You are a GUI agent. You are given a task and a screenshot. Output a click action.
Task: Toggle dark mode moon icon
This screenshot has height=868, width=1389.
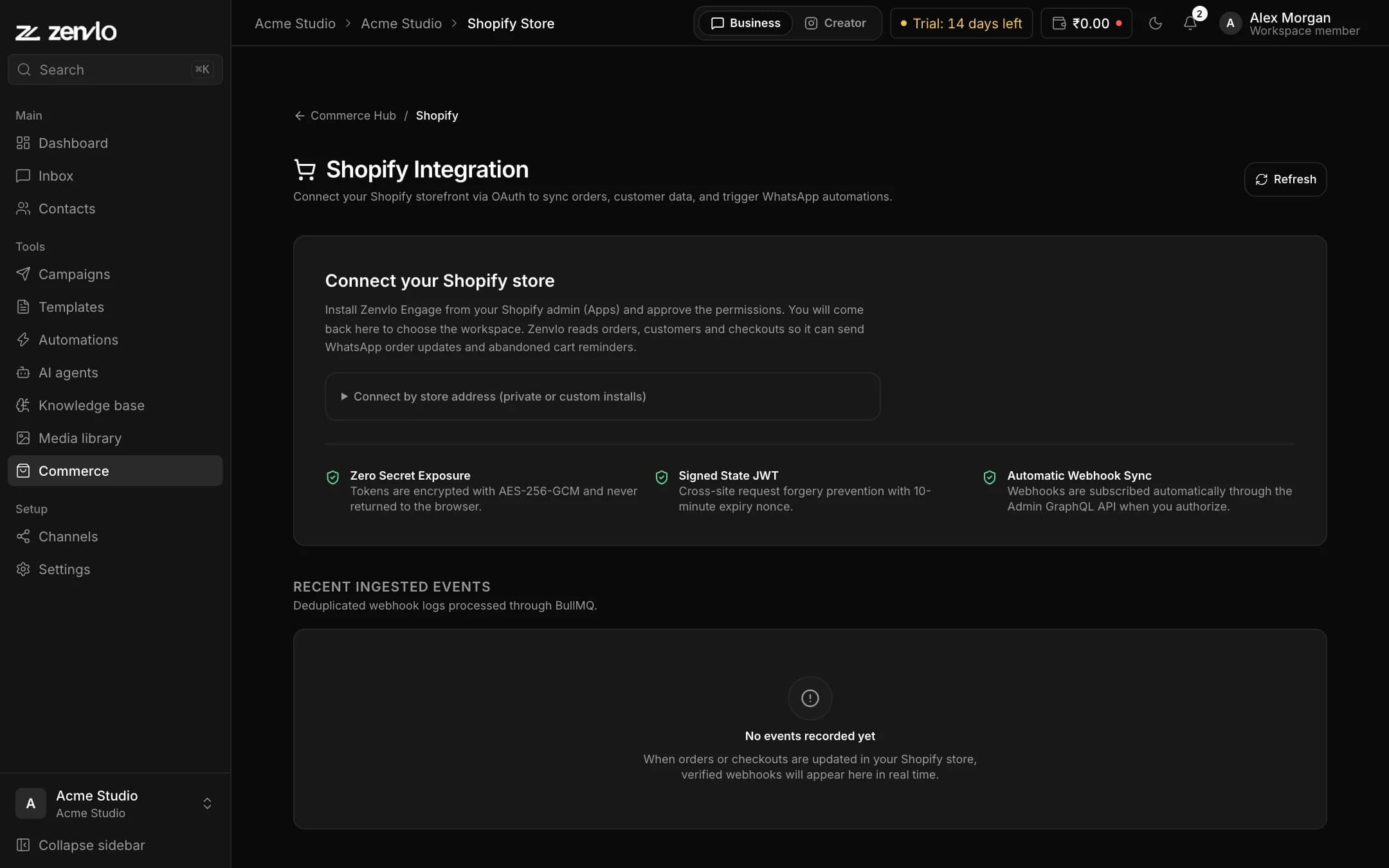(x=1156, y=23)
